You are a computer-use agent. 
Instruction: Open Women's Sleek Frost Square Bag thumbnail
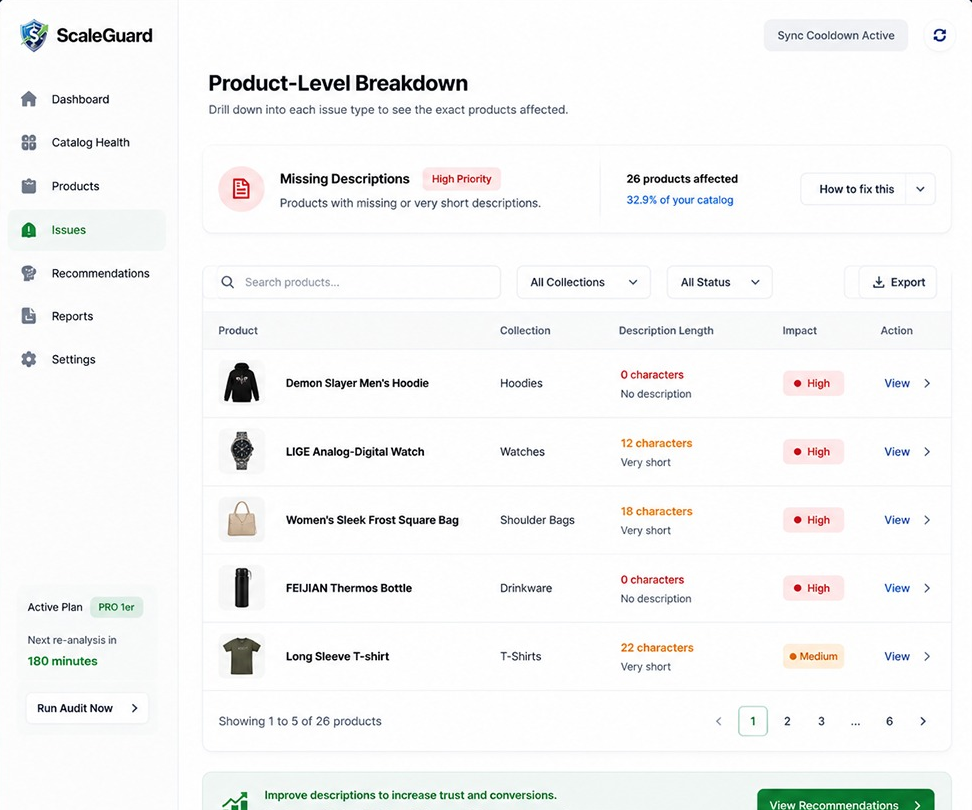point(242,519)
